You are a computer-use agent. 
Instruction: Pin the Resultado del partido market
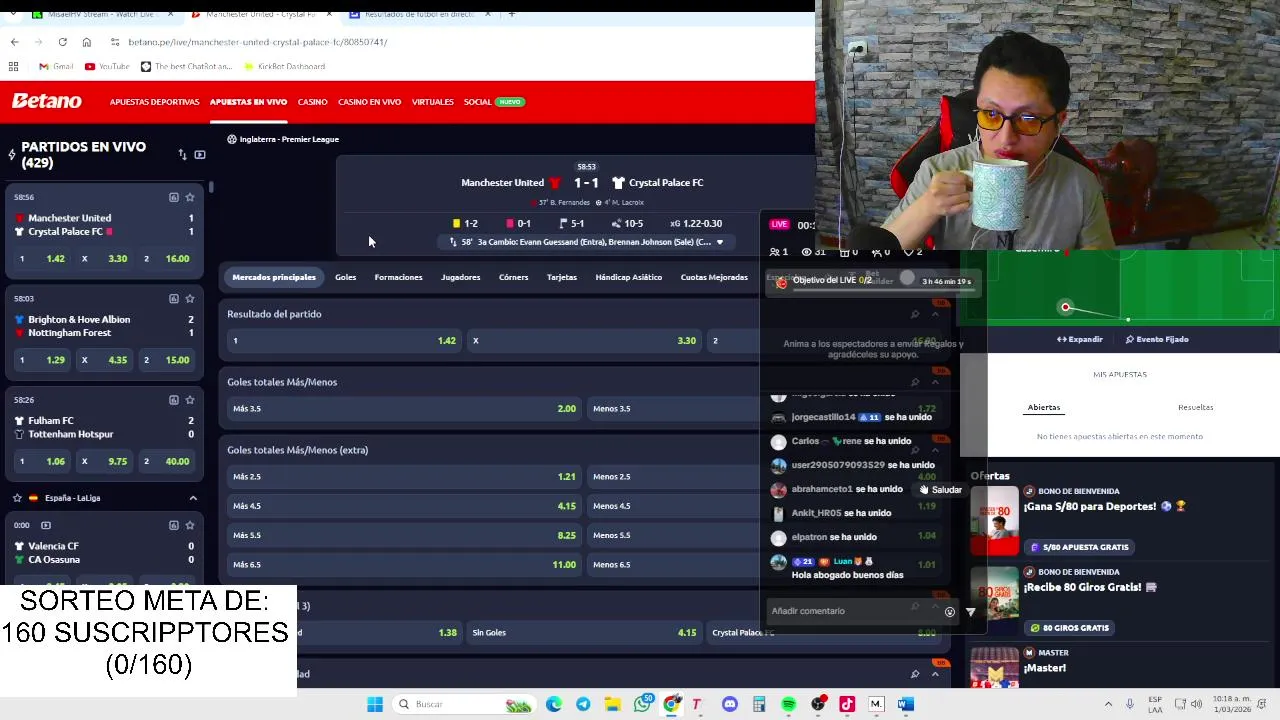[914, 314]
